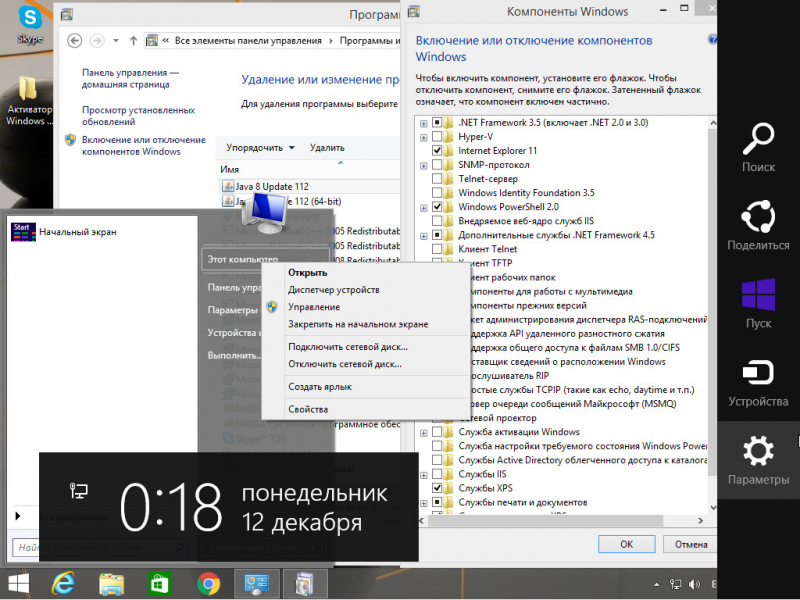The width and height of the screenshot is (800, 600).
Task: Click the network icon in system tray
Action: pyautogui.click(x=675, y=585)
